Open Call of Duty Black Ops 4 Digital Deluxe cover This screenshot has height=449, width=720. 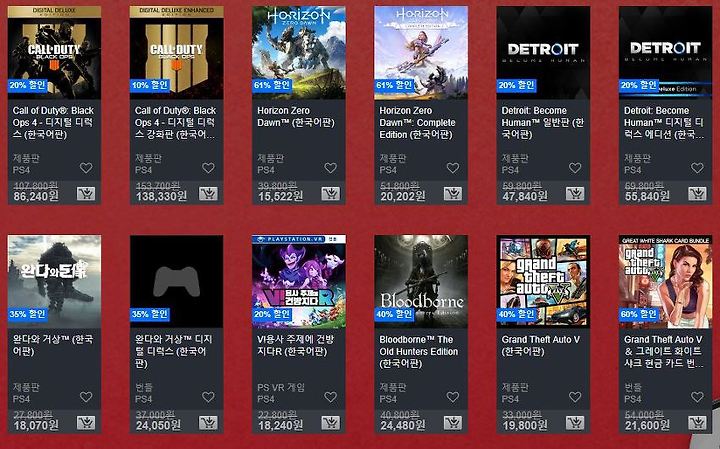54,52
